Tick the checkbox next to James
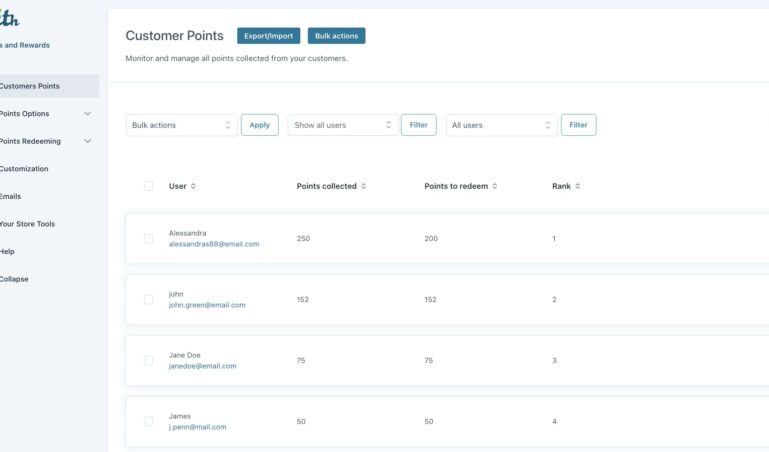The image size is (769, 452). click(x=149, y=422)
